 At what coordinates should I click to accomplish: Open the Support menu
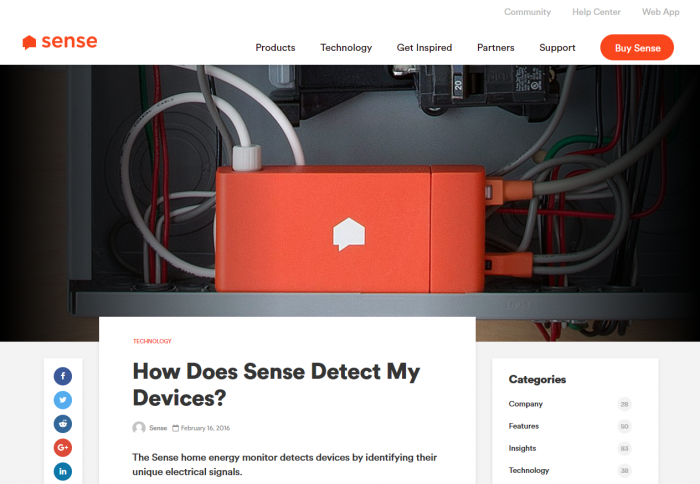click(x=557, y=47)
